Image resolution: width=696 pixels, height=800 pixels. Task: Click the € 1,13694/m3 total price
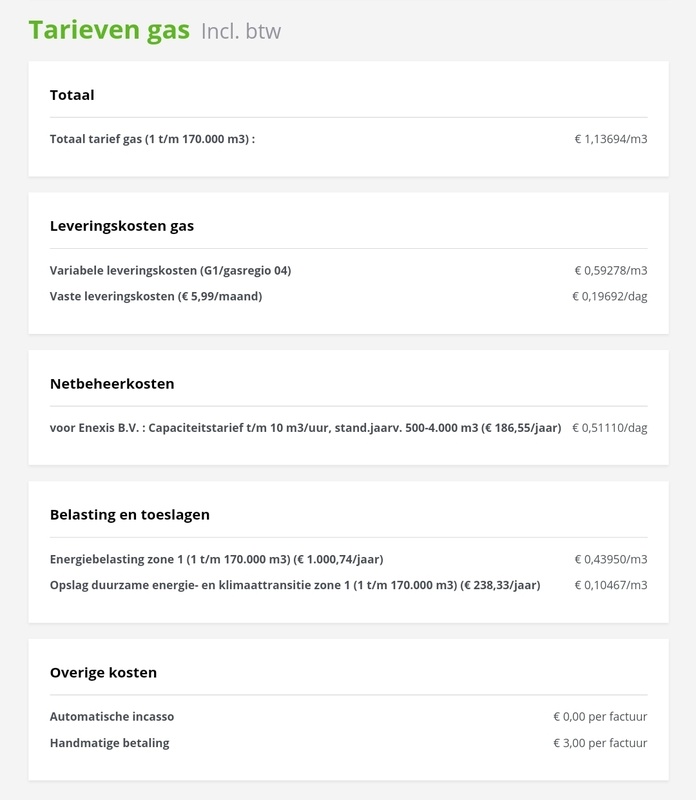(x=610, y=139)
